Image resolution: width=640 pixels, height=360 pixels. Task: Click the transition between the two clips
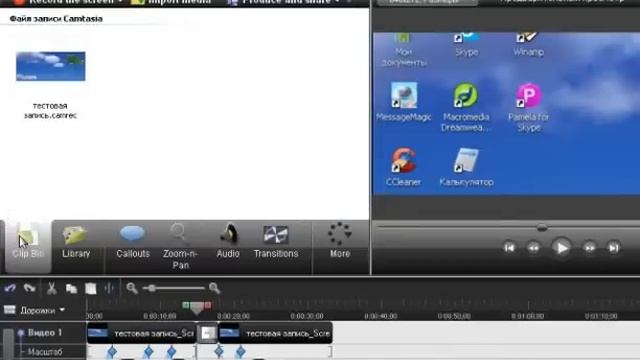point(207,333)
